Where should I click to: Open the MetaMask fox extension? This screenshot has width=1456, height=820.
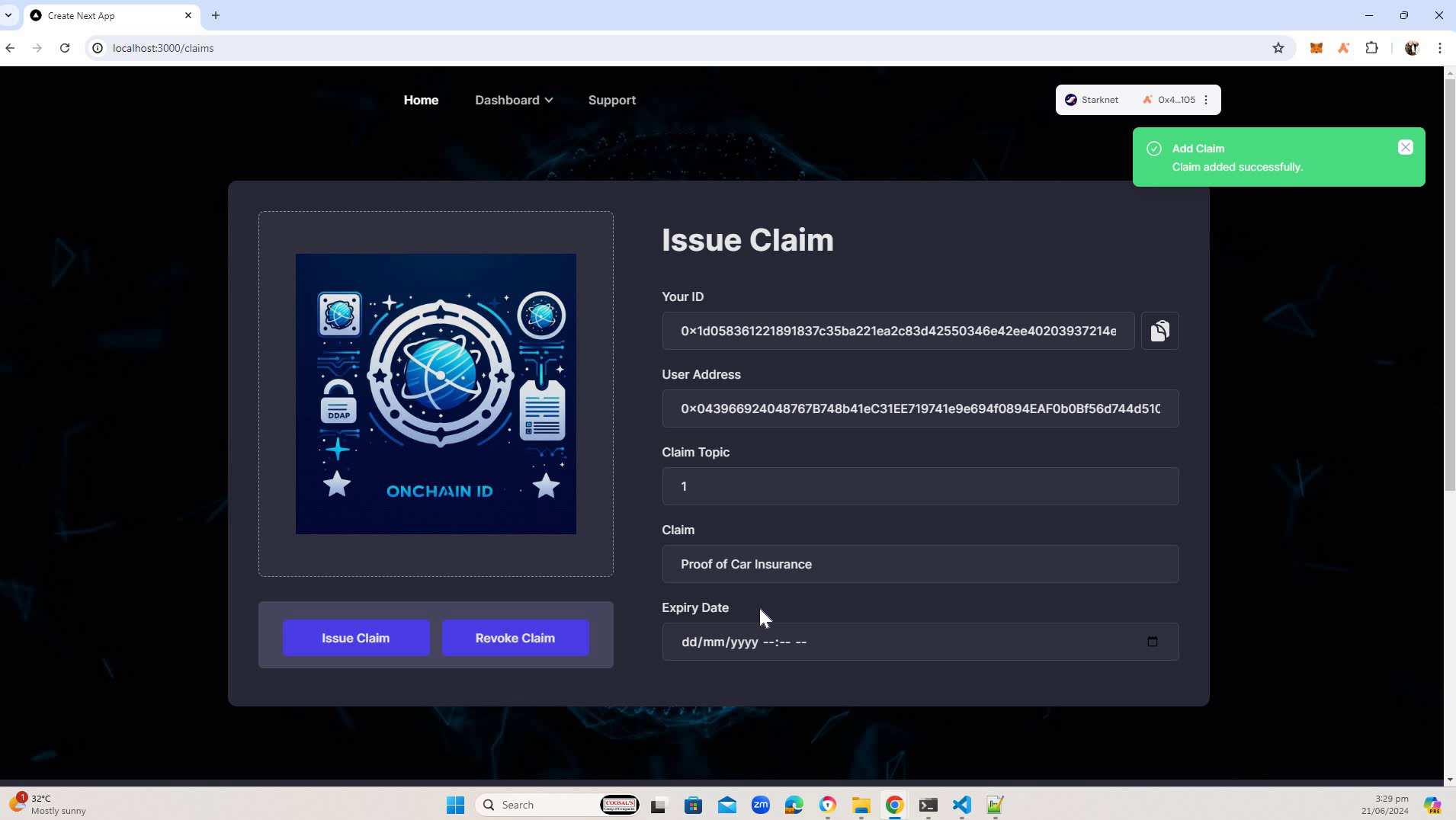tap(1316, 48)
